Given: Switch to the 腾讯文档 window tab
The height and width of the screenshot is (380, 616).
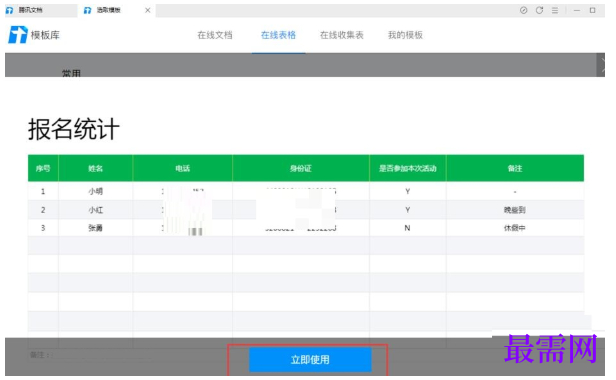Looking at the screenshot, I should click(x=41, y=10).
